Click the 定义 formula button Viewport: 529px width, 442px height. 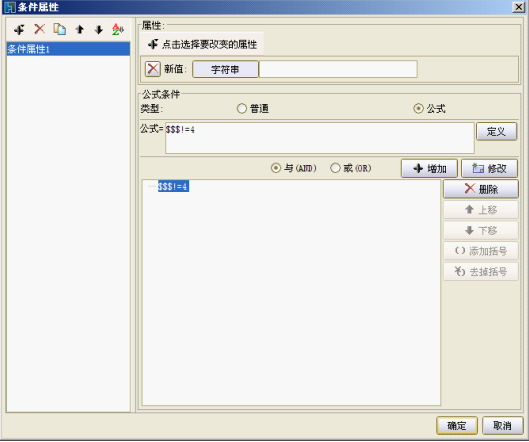(496, 131)
